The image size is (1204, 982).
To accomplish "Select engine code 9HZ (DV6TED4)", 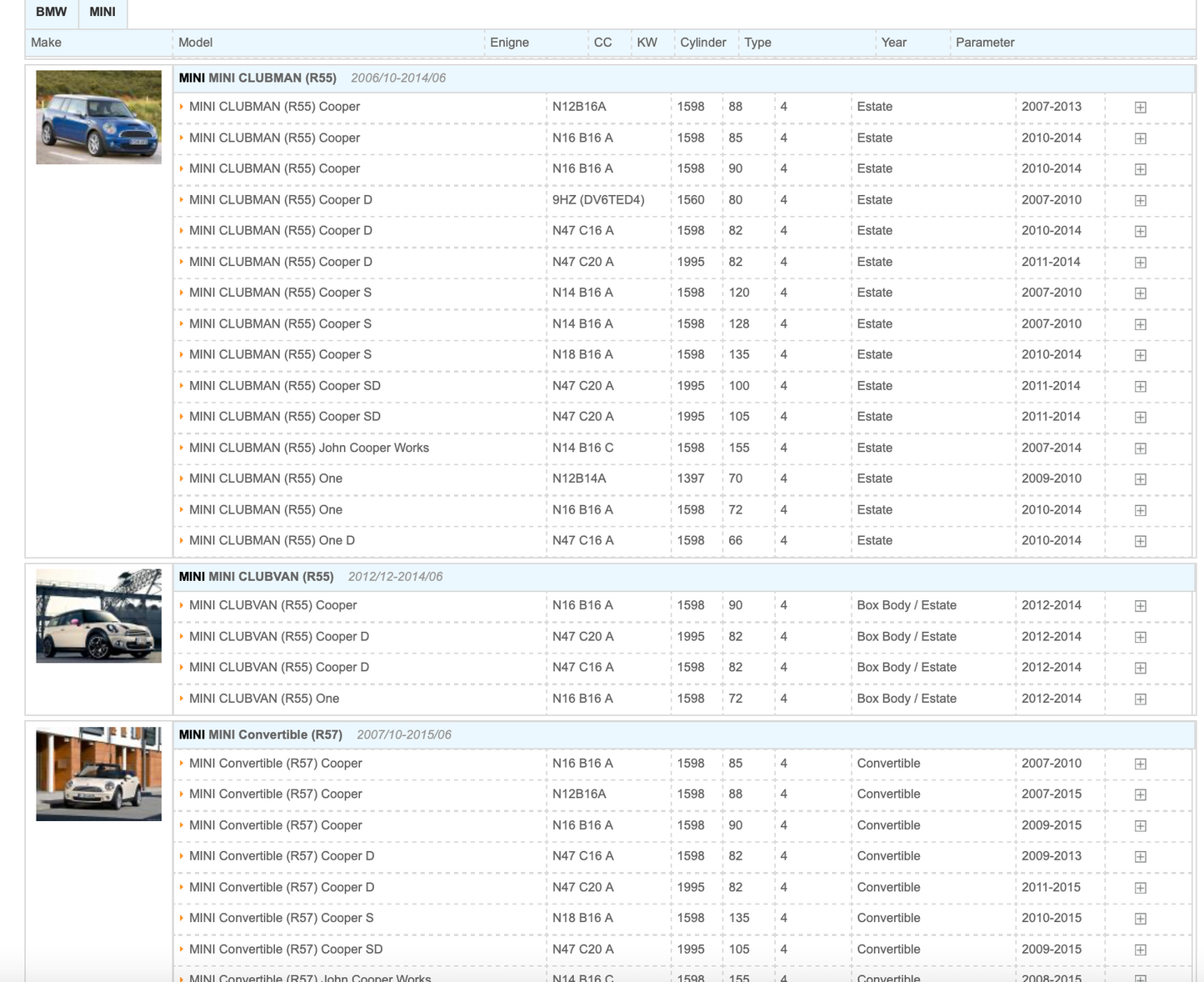I will pos(598,200).
